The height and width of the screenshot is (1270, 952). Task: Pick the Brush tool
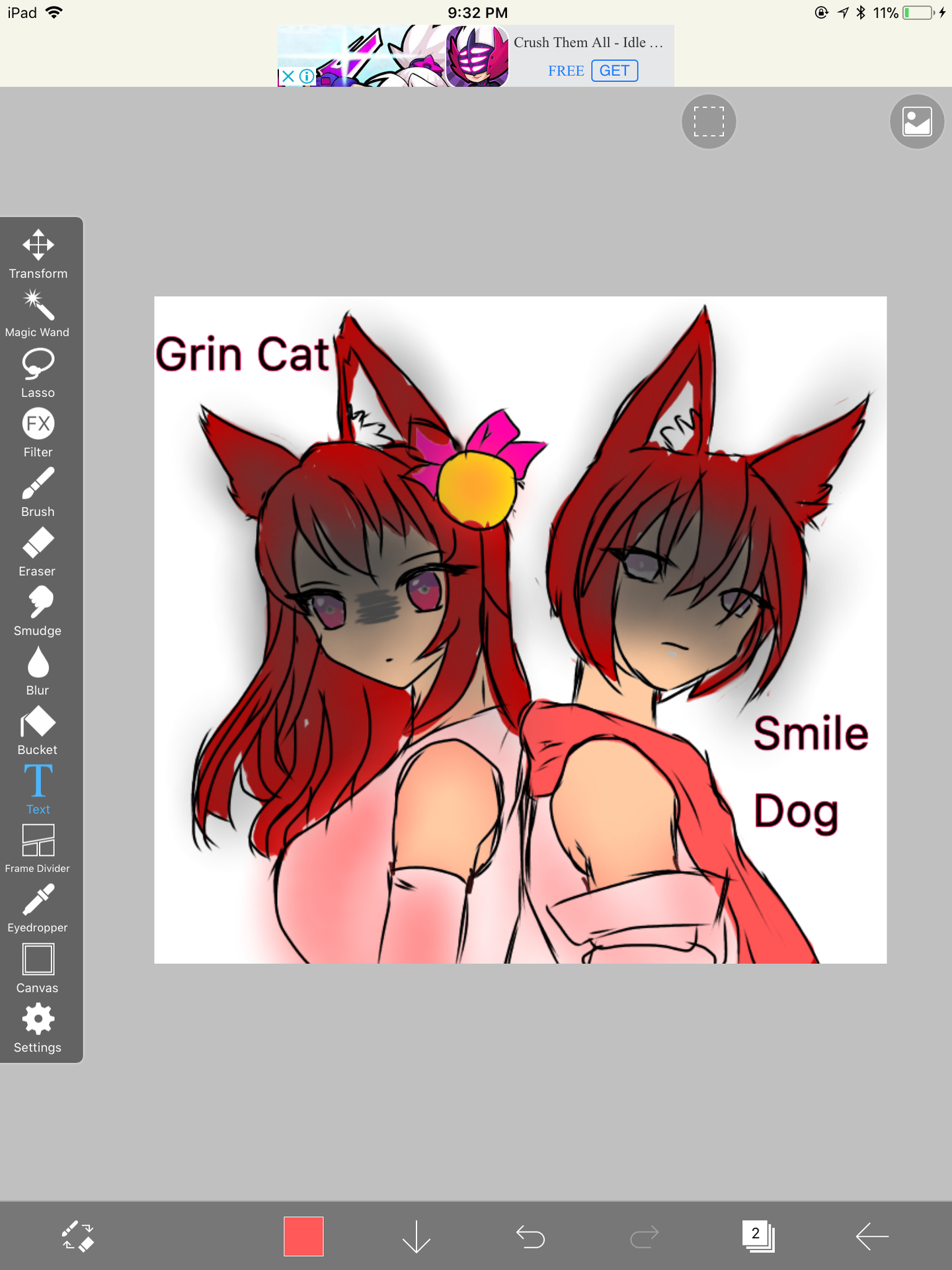point(38,492)
